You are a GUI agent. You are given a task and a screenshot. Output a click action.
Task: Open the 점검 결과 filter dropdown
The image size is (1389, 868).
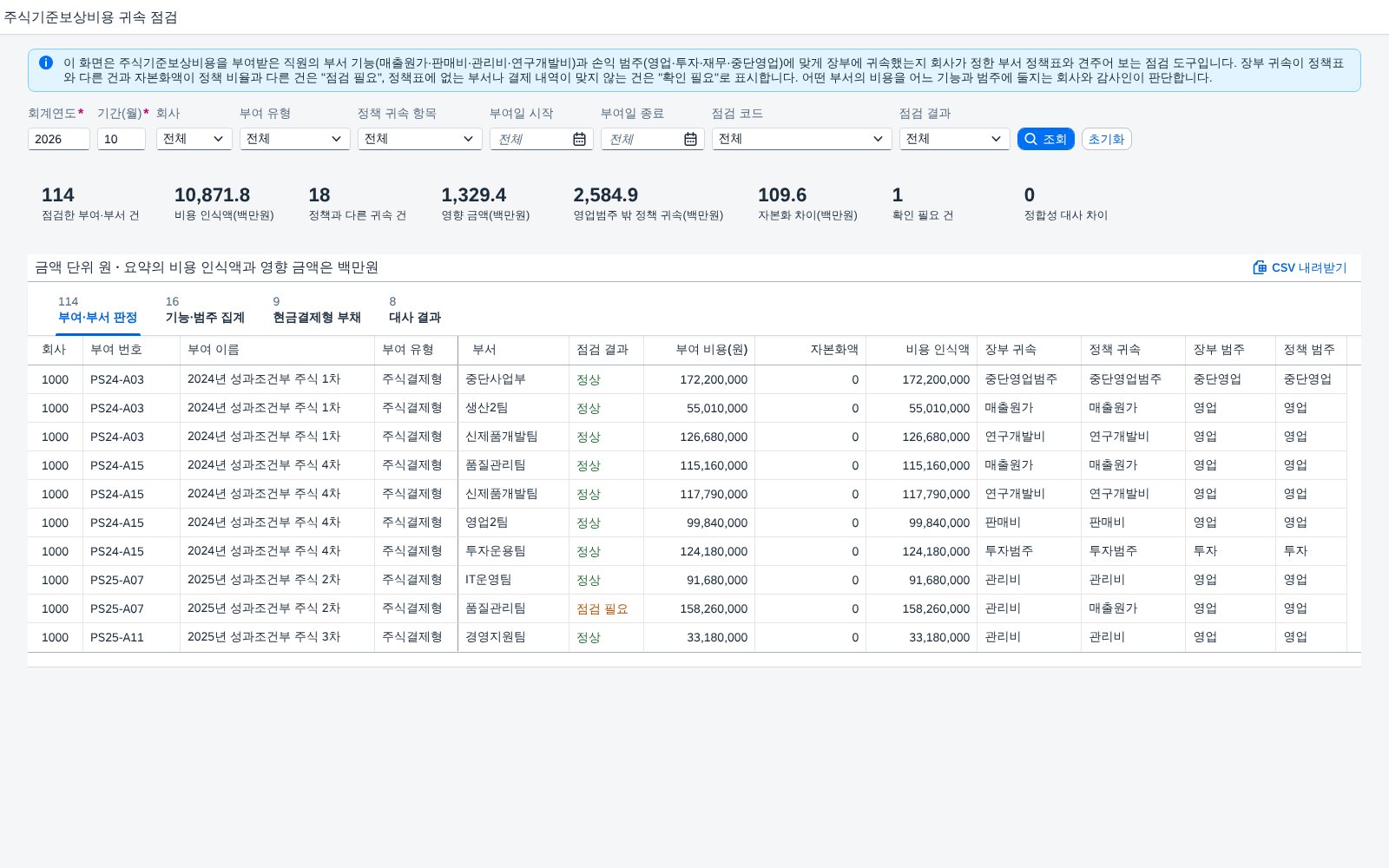pos(955,139)
